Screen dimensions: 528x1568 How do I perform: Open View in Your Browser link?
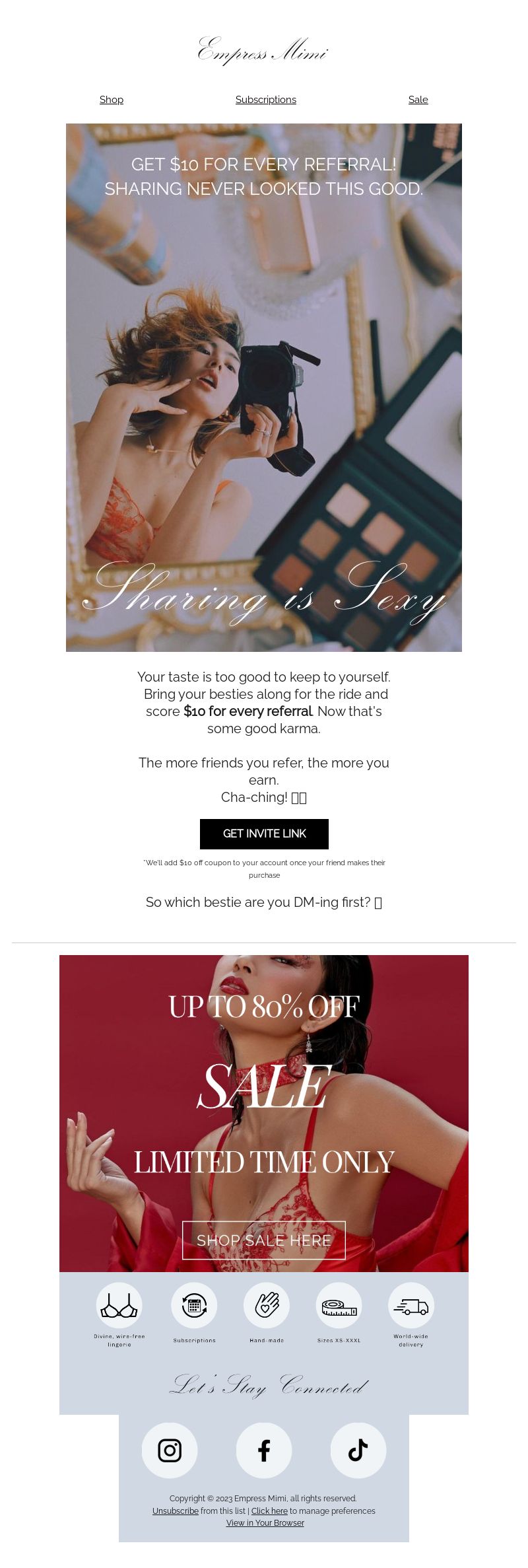265,1522
